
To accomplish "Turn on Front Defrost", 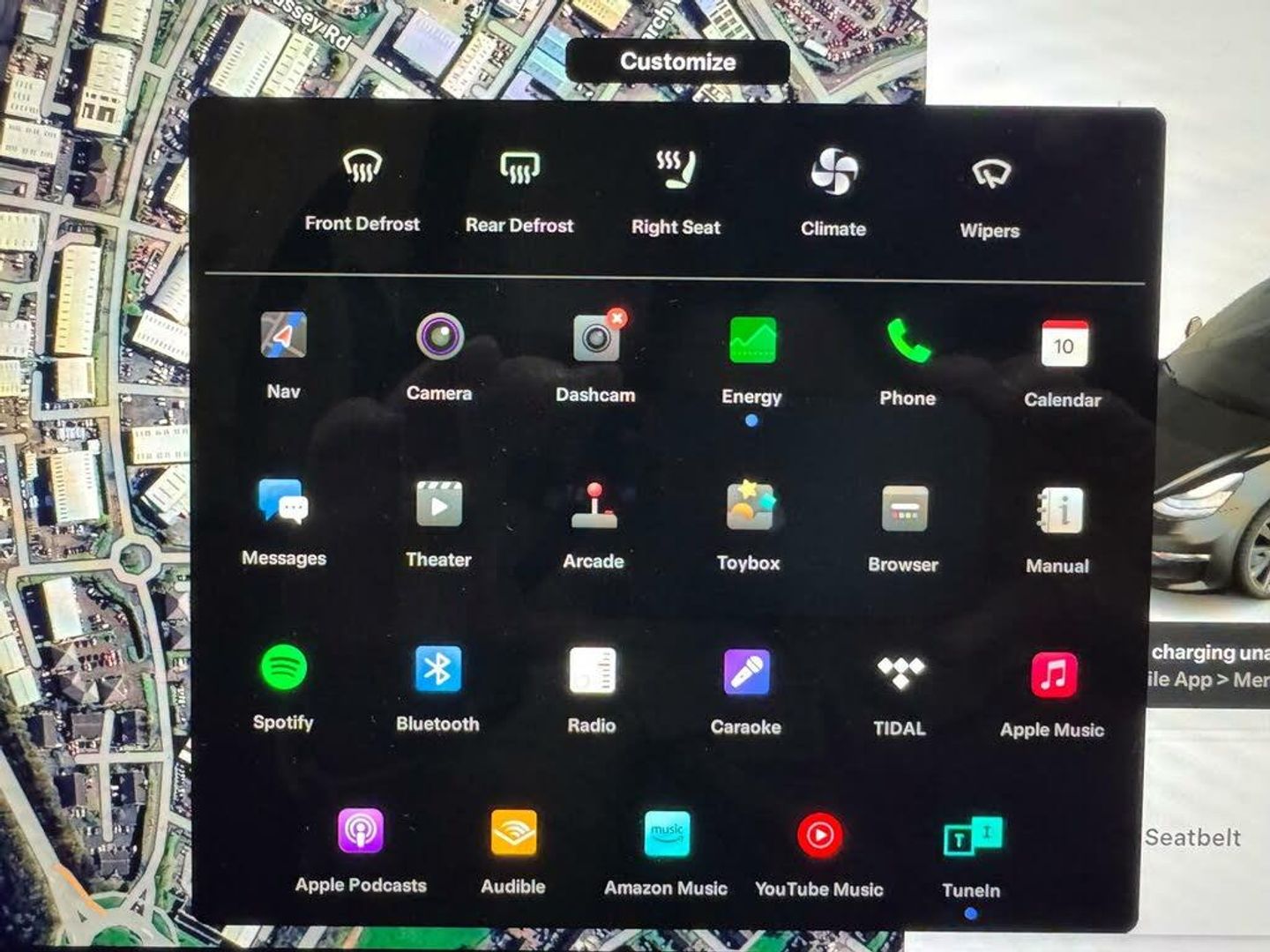I will [x=362, y=190].
